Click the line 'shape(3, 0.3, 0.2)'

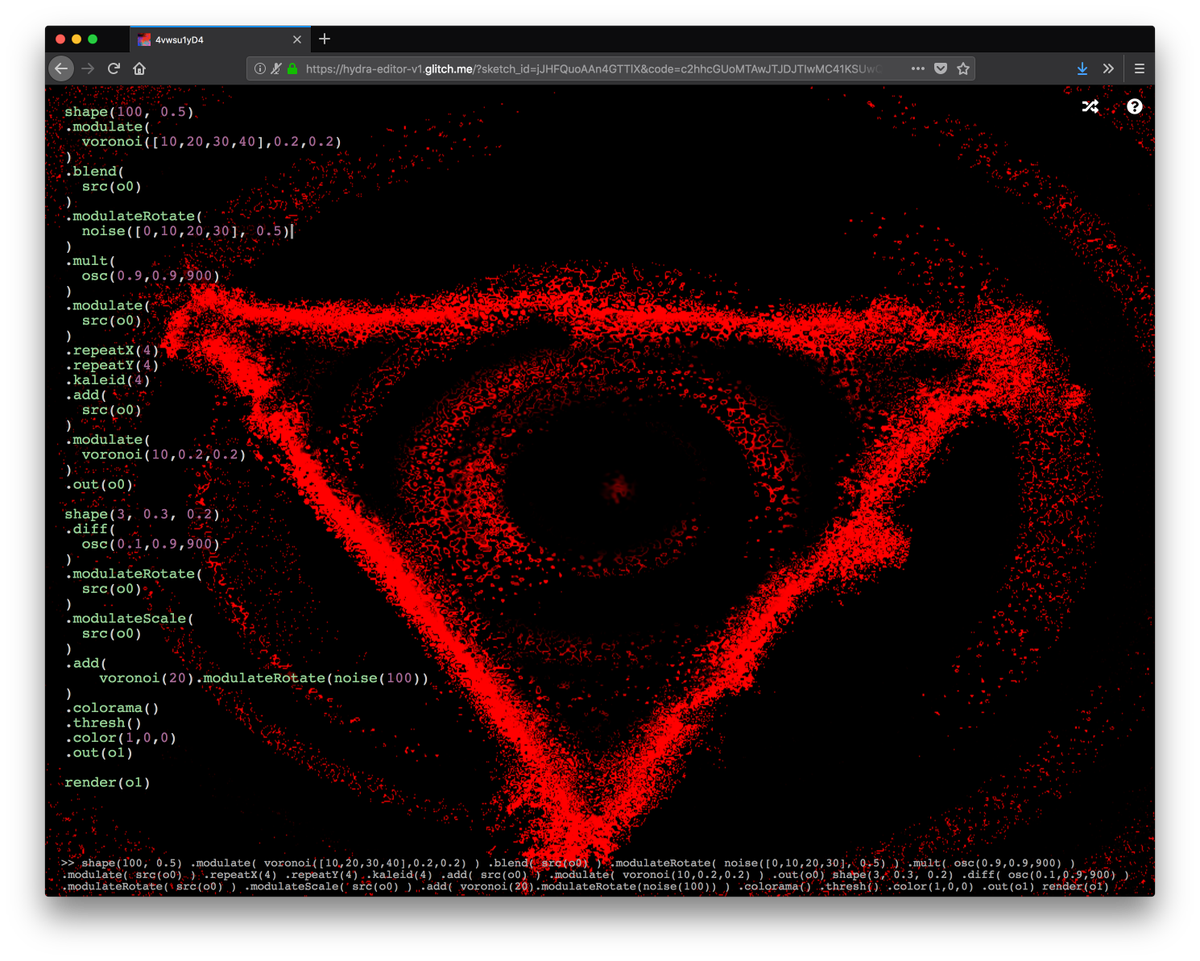click(x=142, y=515)
